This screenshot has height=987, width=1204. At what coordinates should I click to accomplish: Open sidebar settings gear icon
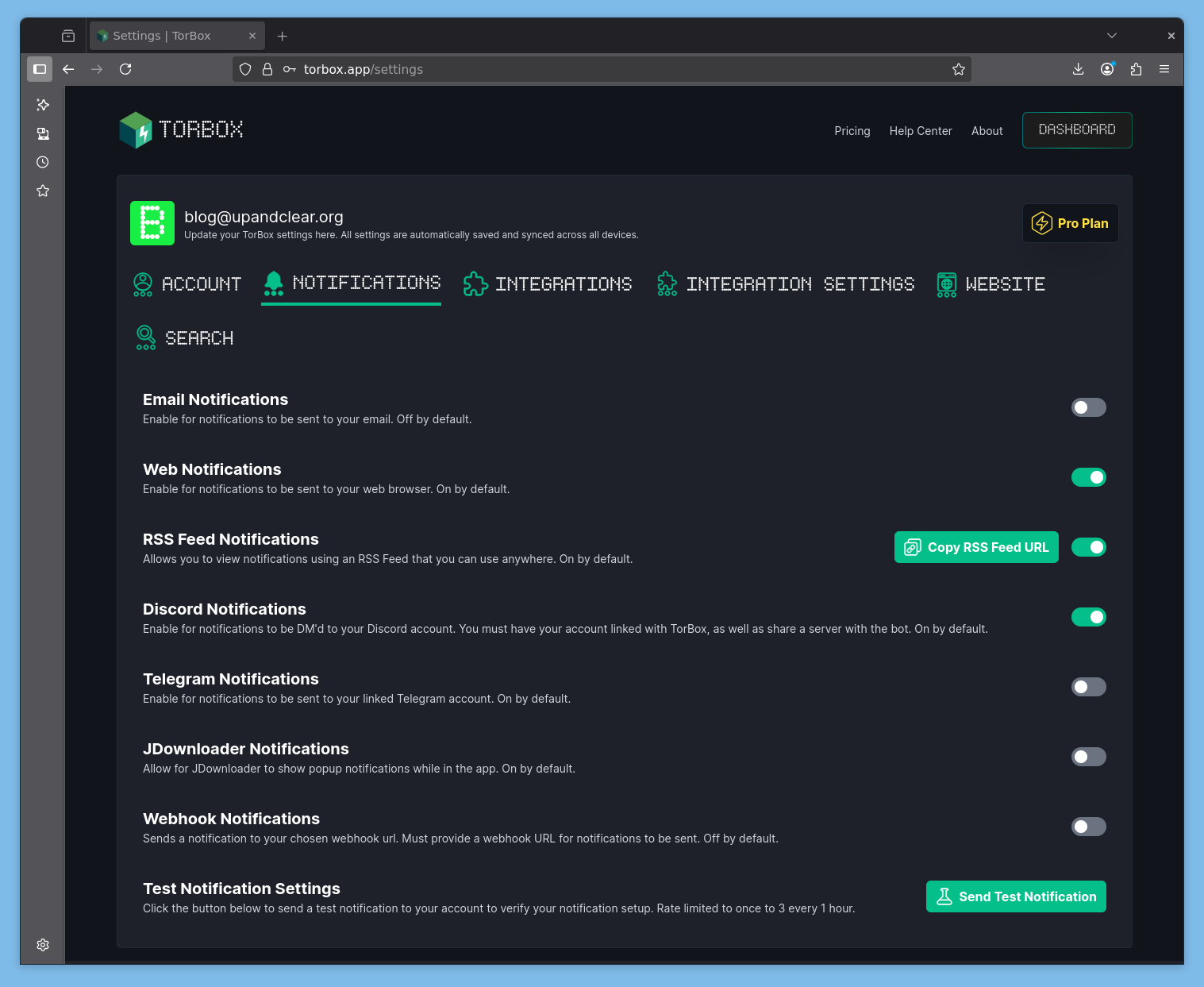[43, 945]
